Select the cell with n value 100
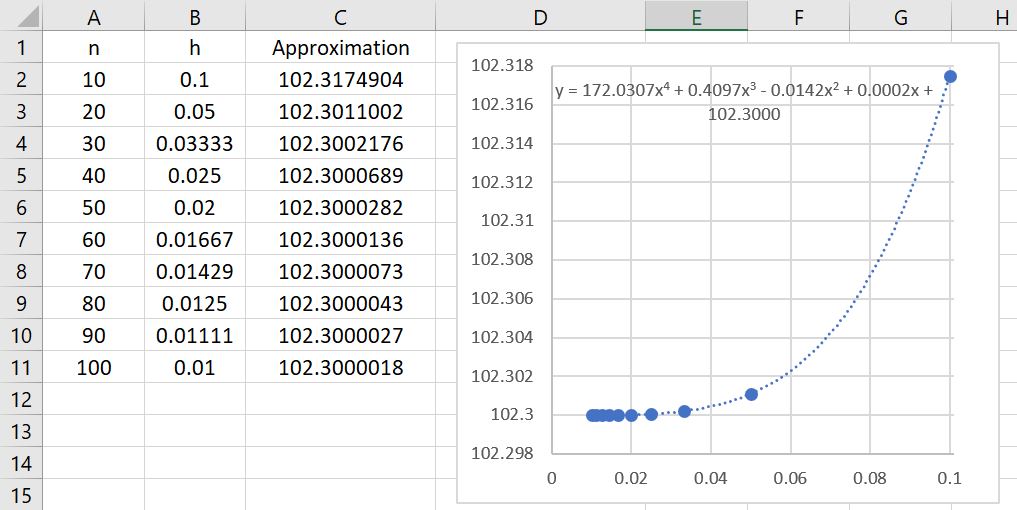 pos(94,368)
